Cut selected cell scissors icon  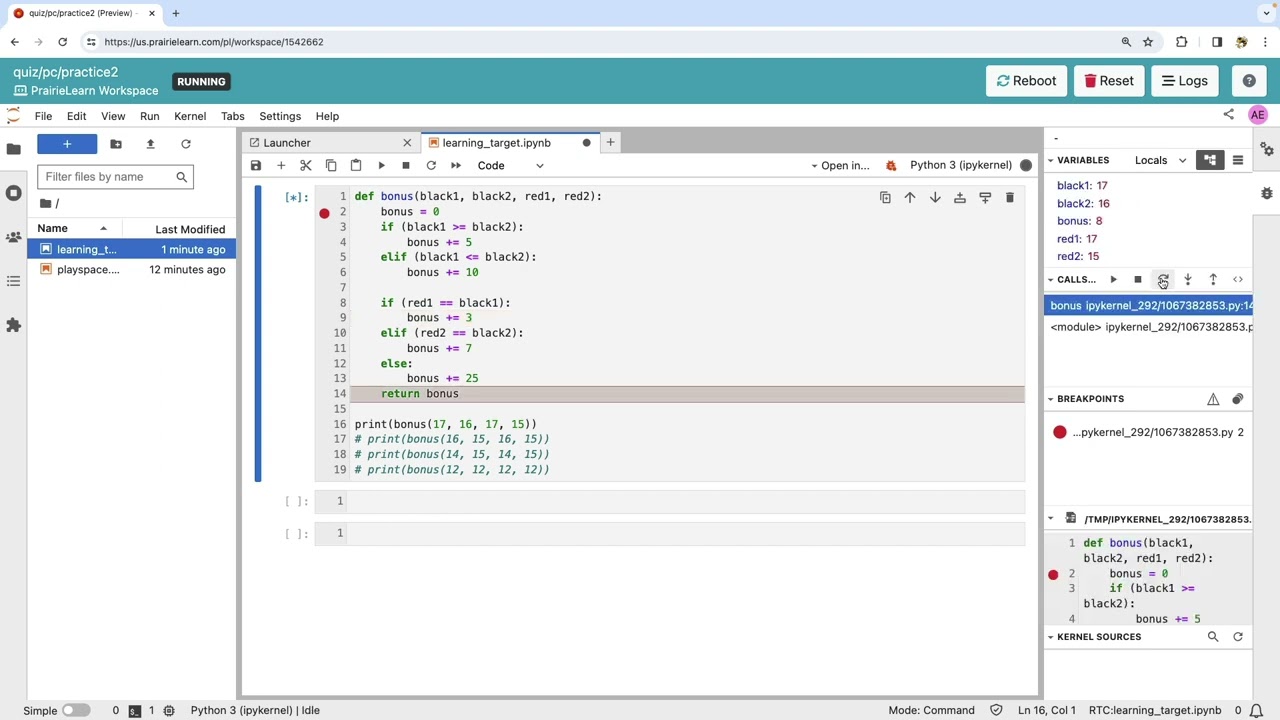[x=306, y=166]
